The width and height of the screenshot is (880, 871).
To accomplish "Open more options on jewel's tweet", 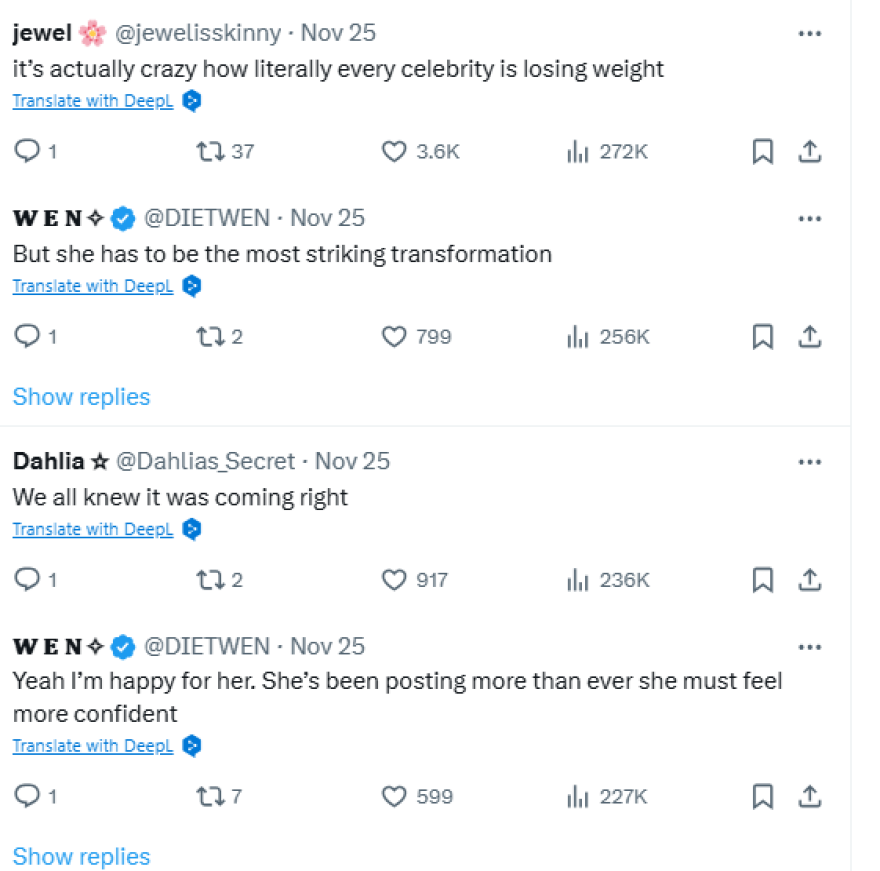I will coord(809,33).
